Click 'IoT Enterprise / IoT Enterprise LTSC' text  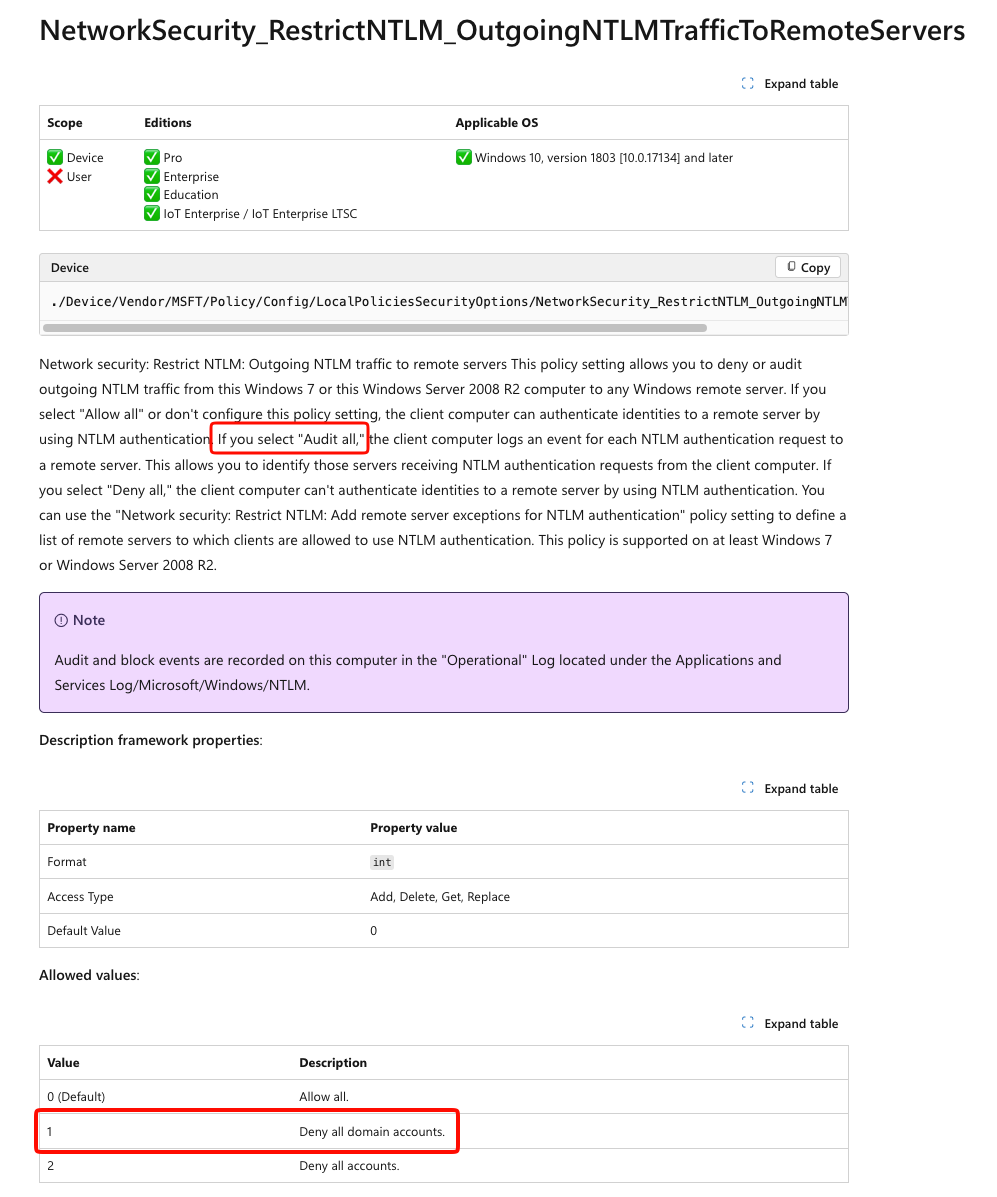[x=260, y=214]
